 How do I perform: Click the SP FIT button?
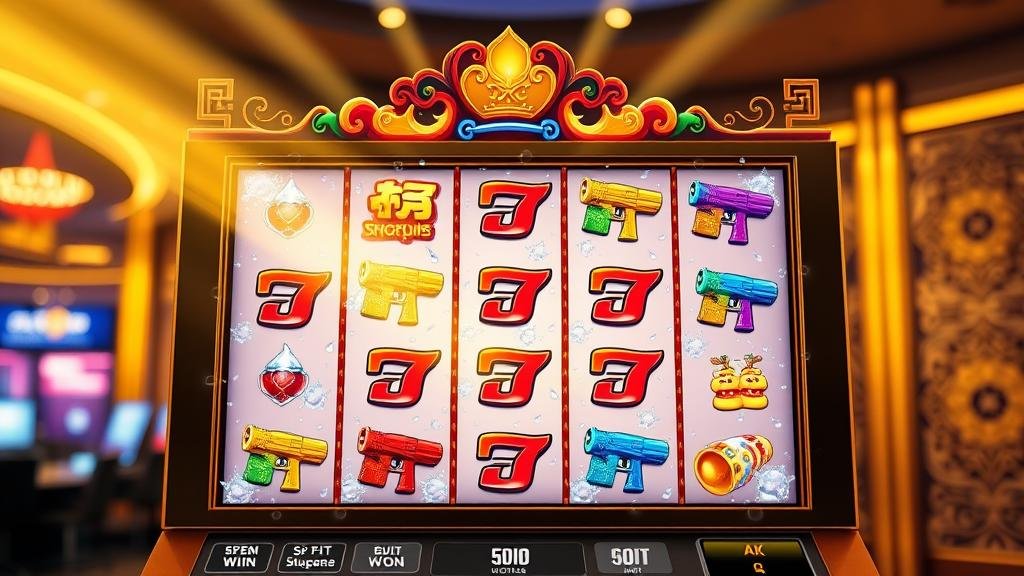312,557
